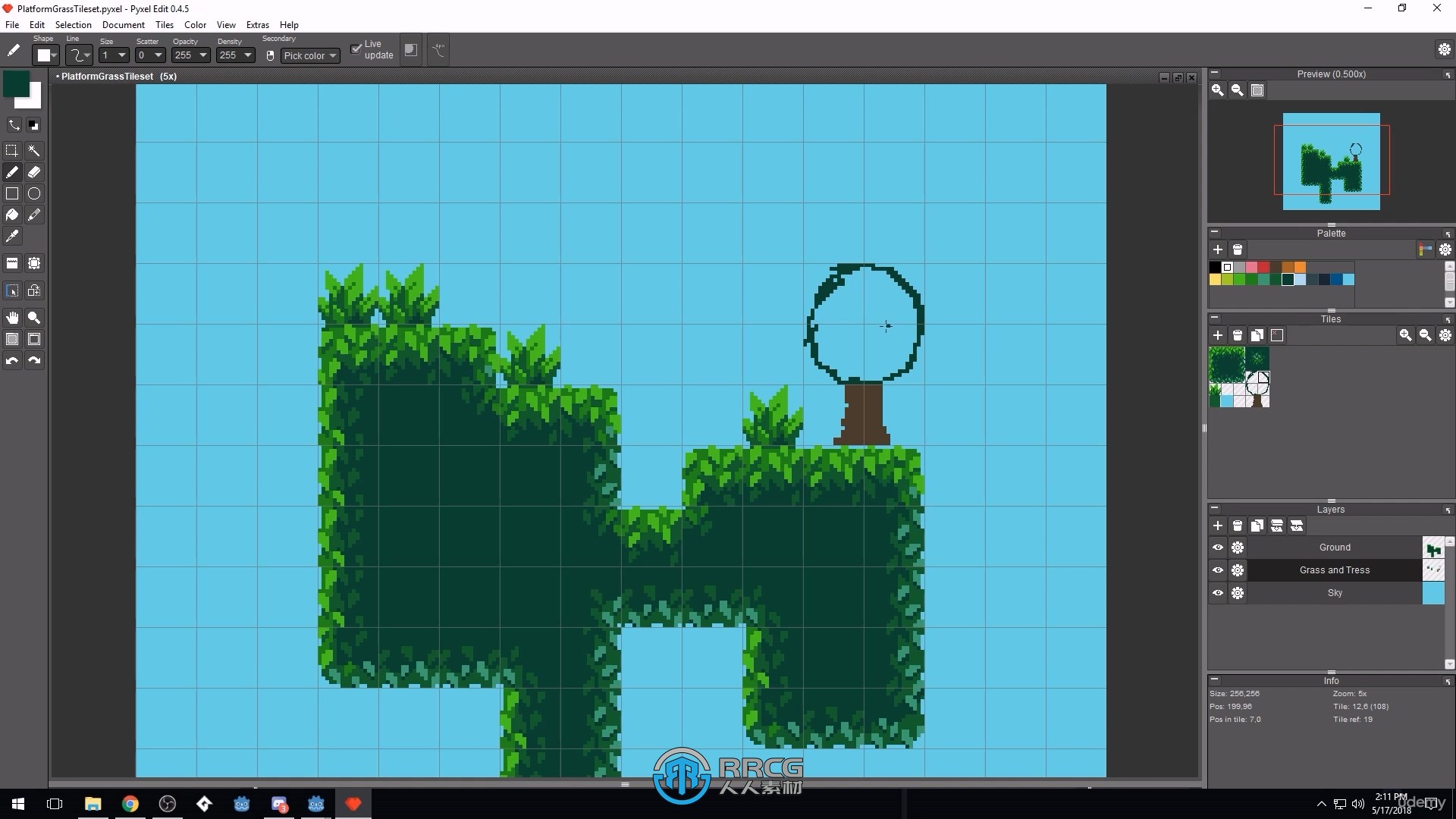Expand the Brush size dropdown
Image resolution: width=1456 pixels, height=819 pixels.
[119, 55]
